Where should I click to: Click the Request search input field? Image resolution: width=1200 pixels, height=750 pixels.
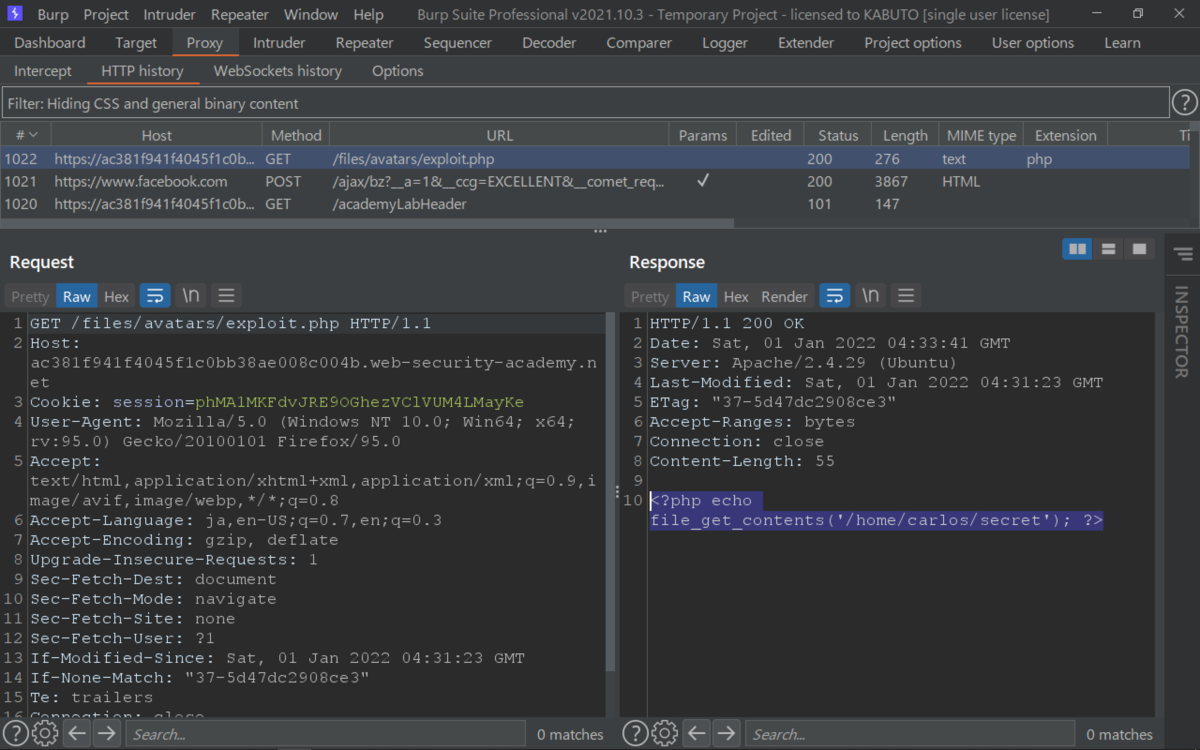tap(325, 734)
